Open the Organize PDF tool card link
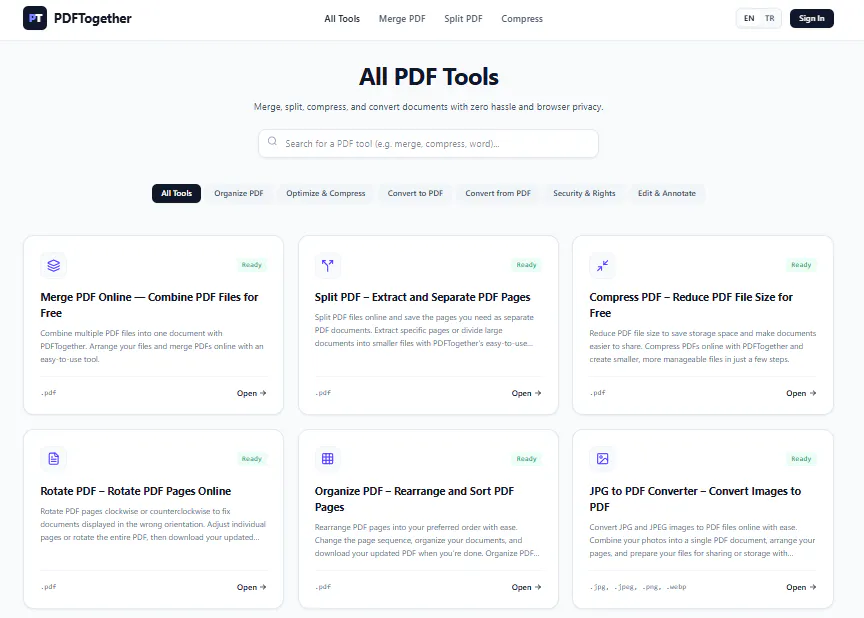This screenshot has height=618, width=864. click(x=526, y=587)
